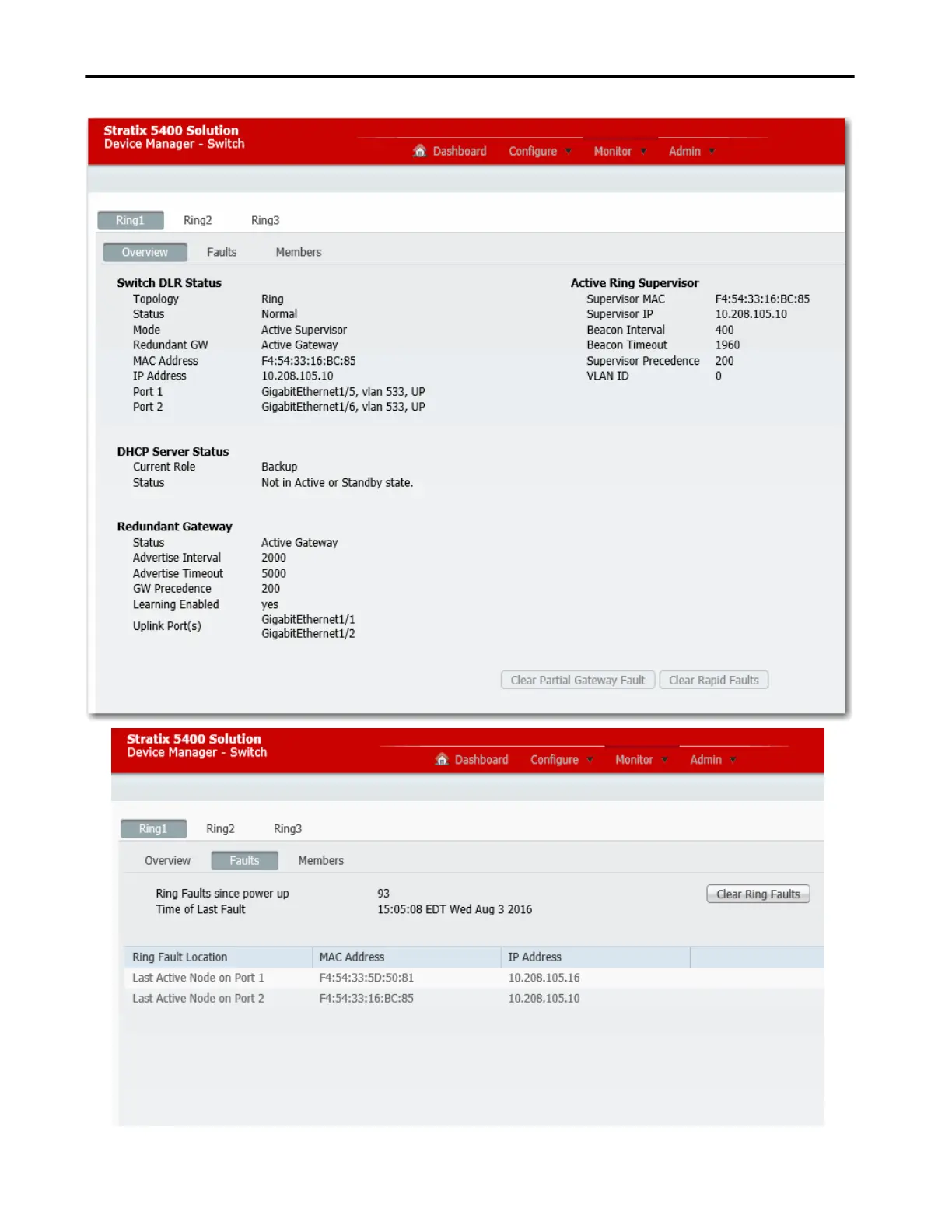Click the MAC address F4:54:33:5D:50:81
Image resolution: width=952 pixels, height=1232 pixels.
366,978
